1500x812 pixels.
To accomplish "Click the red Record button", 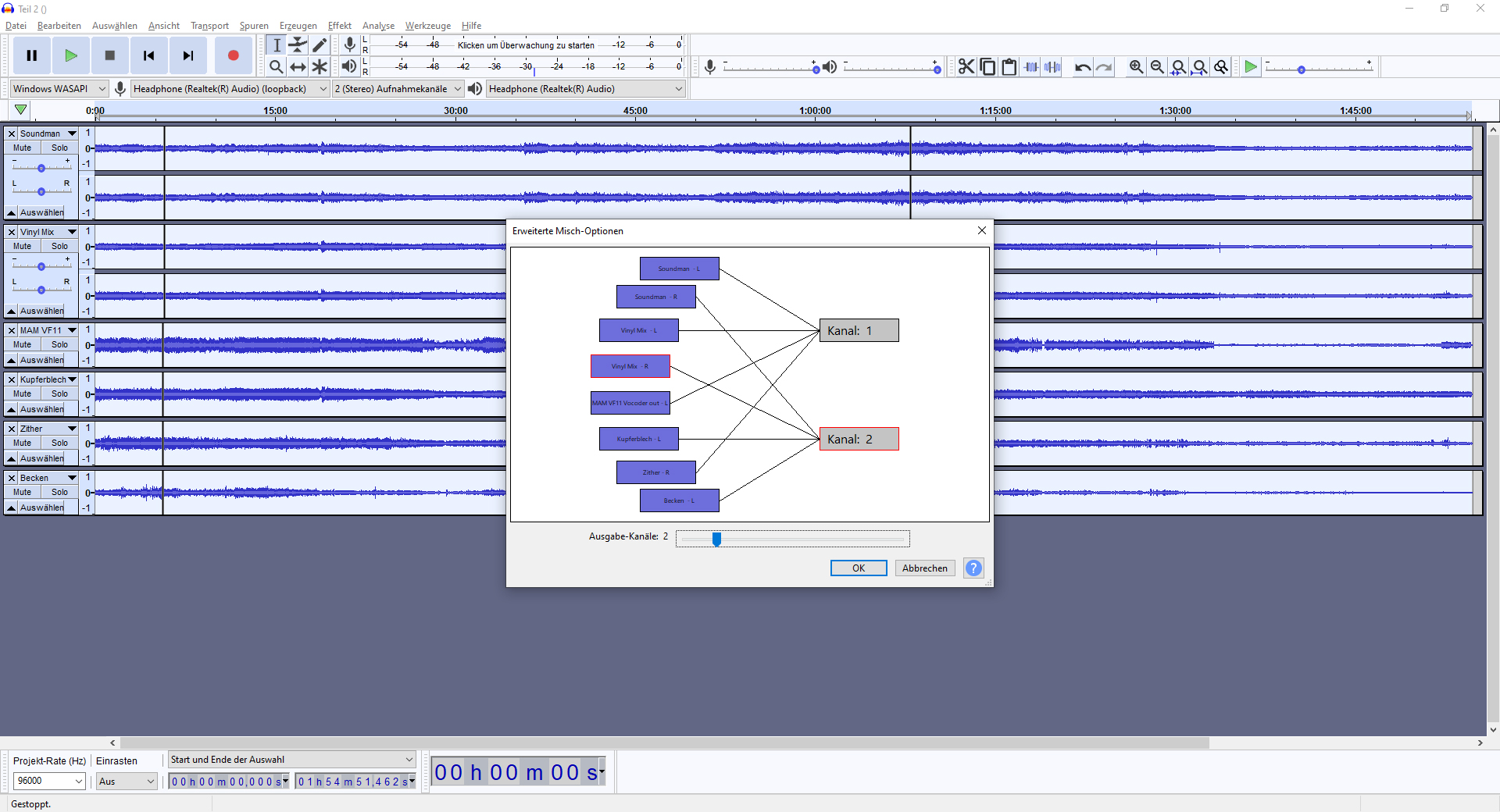I will point(233,55).
